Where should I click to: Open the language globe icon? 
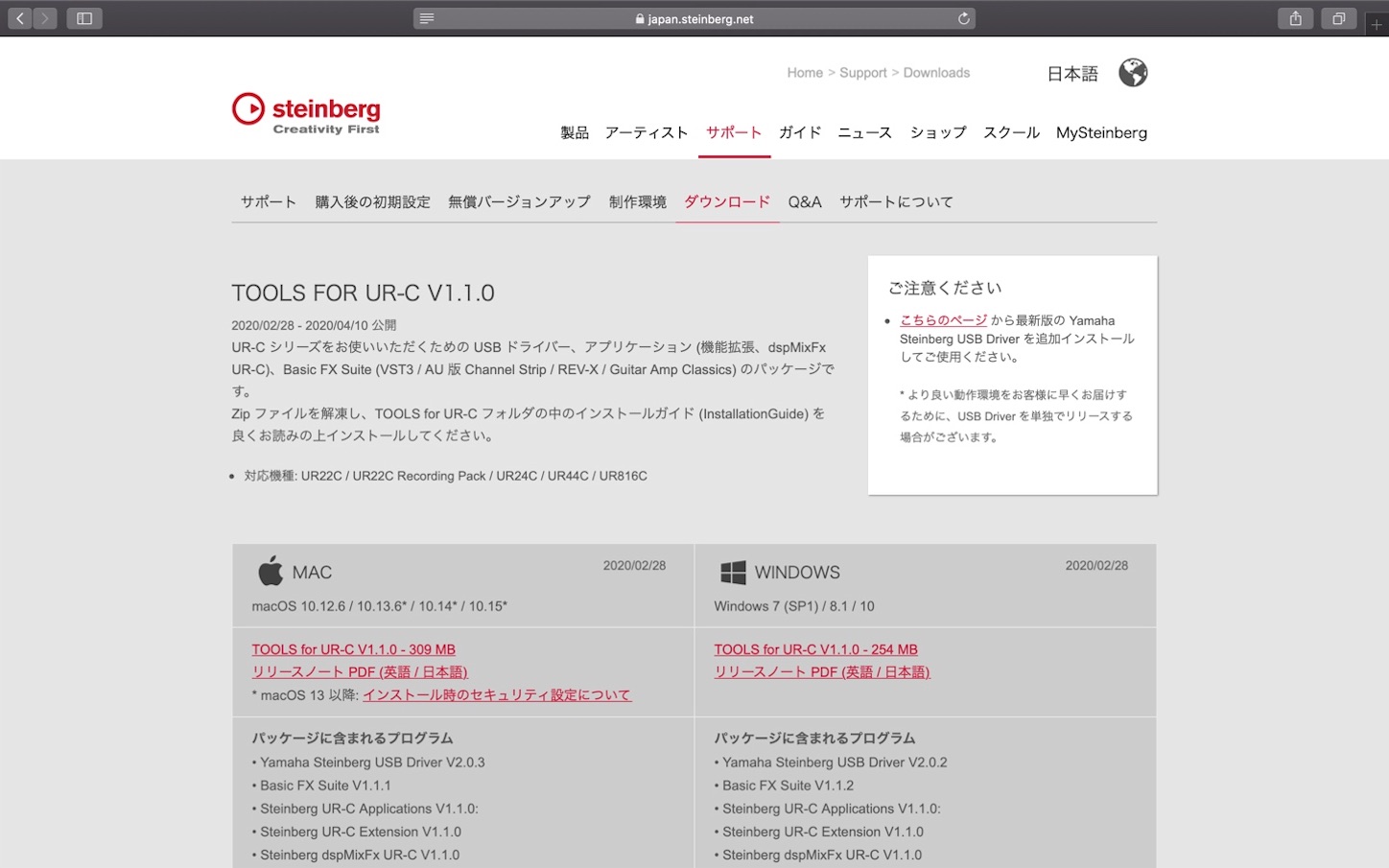[1133, 72]
